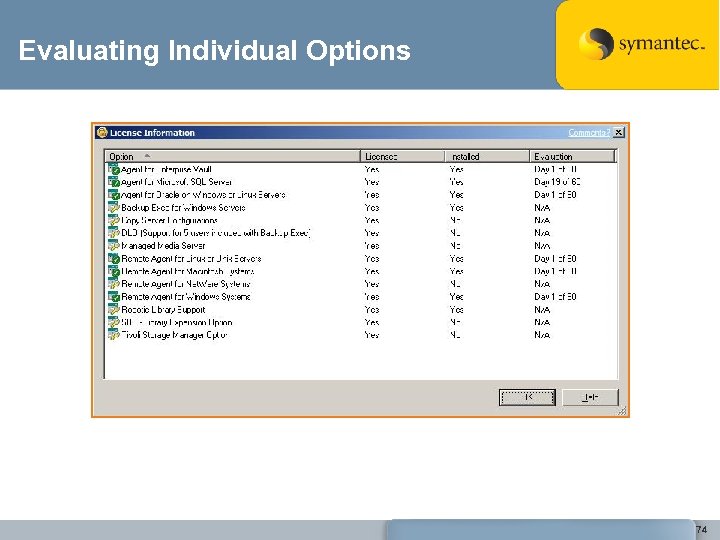Click Licensed 'Yes' for Backup Exec for Windows
The image size is (720, 540).
pos(372,208)
